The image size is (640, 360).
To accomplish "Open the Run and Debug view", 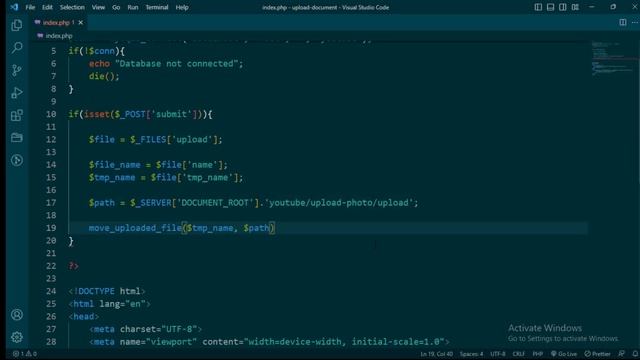I will (x=17, y=93).
